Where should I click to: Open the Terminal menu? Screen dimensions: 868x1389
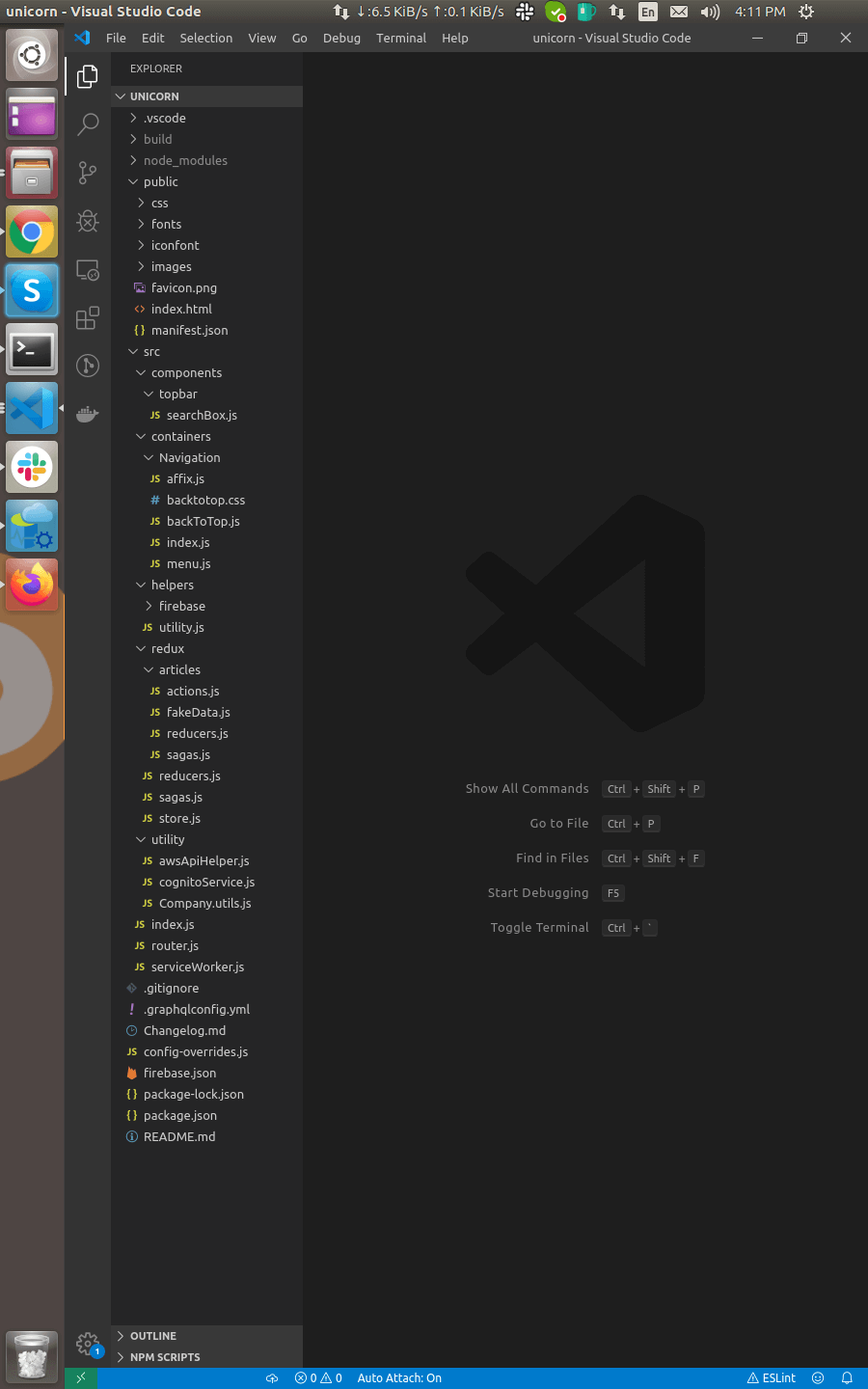tap(401, 38)
